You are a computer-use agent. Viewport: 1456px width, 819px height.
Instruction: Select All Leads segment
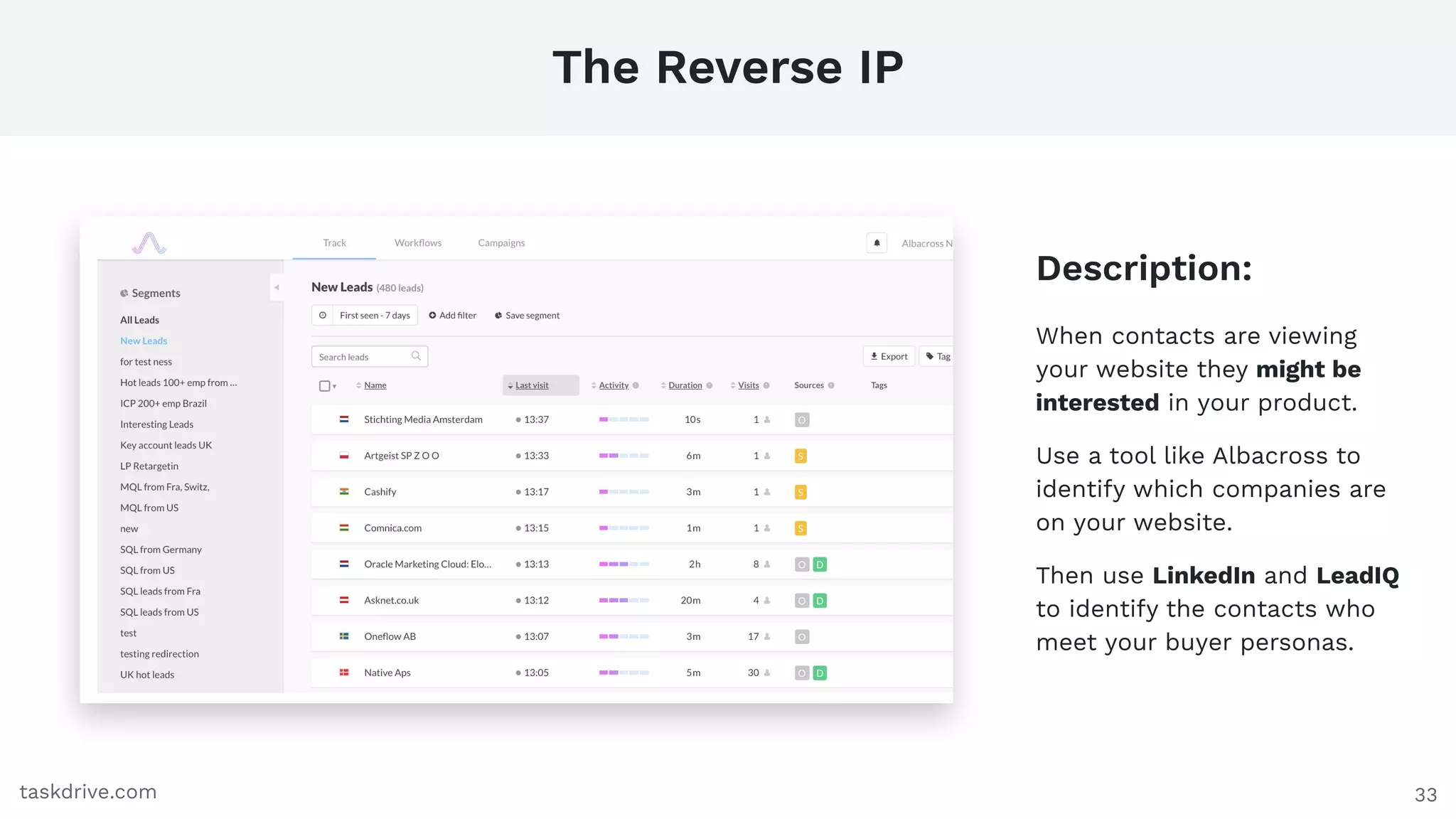coord(139,320)
